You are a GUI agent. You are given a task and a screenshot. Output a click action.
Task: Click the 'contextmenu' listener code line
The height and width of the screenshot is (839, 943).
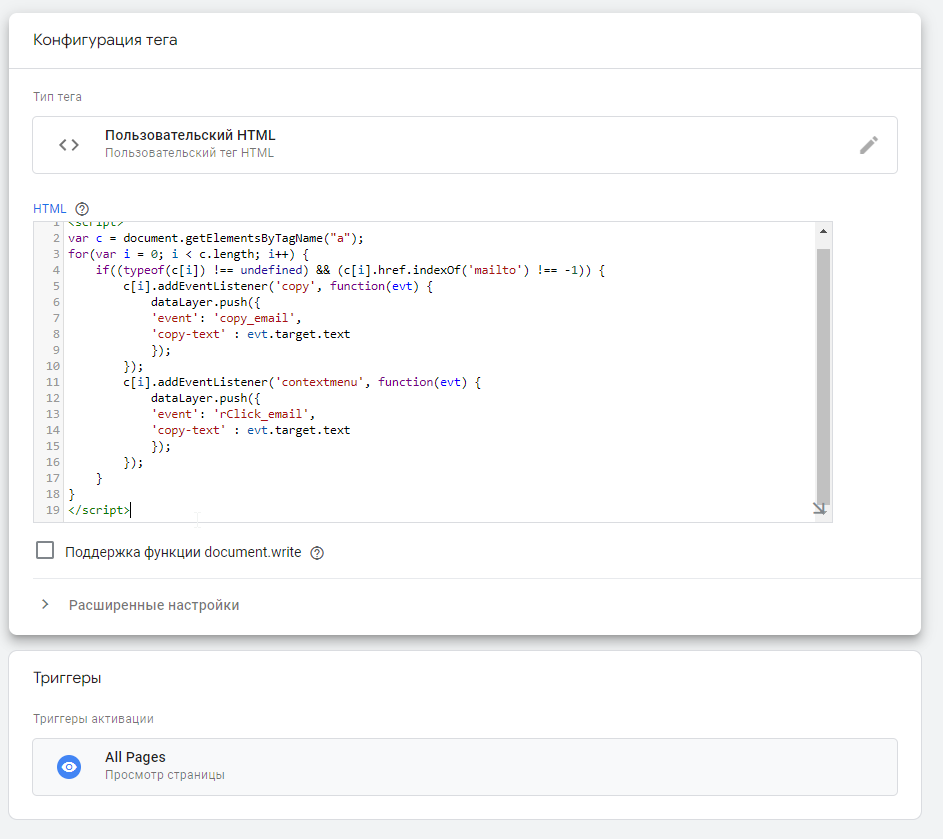tap(302, 382)
